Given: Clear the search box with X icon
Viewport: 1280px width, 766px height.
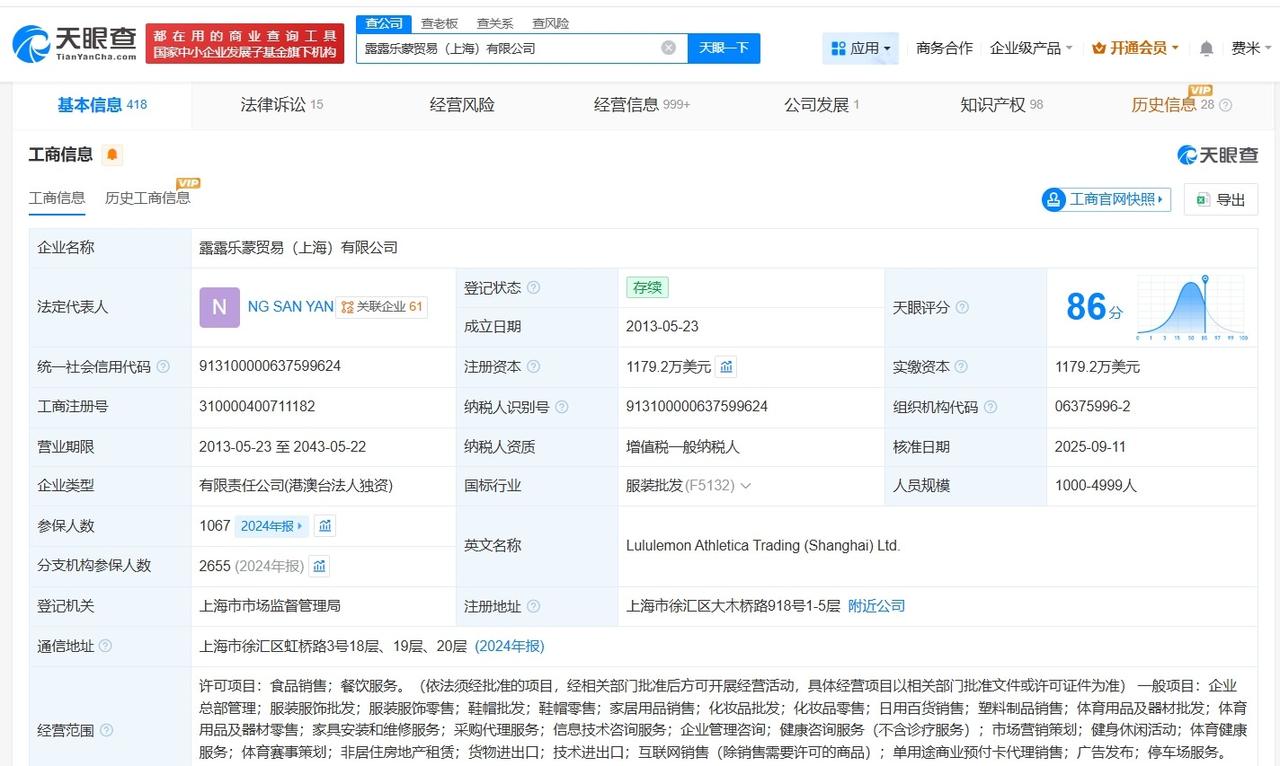Looking at the screenshot, I should [668, 48].
